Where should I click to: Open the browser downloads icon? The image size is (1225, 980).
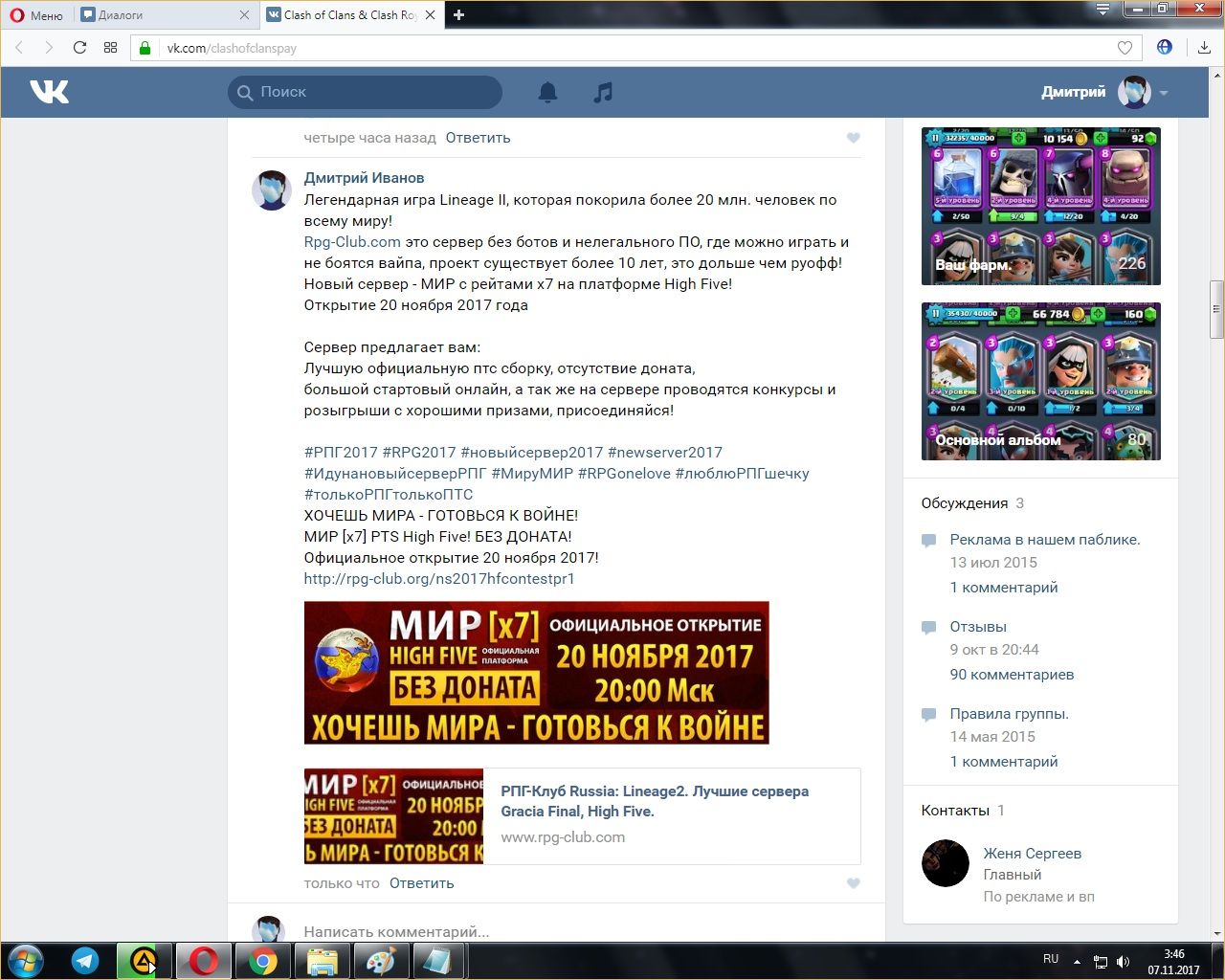click(1204, 48)
